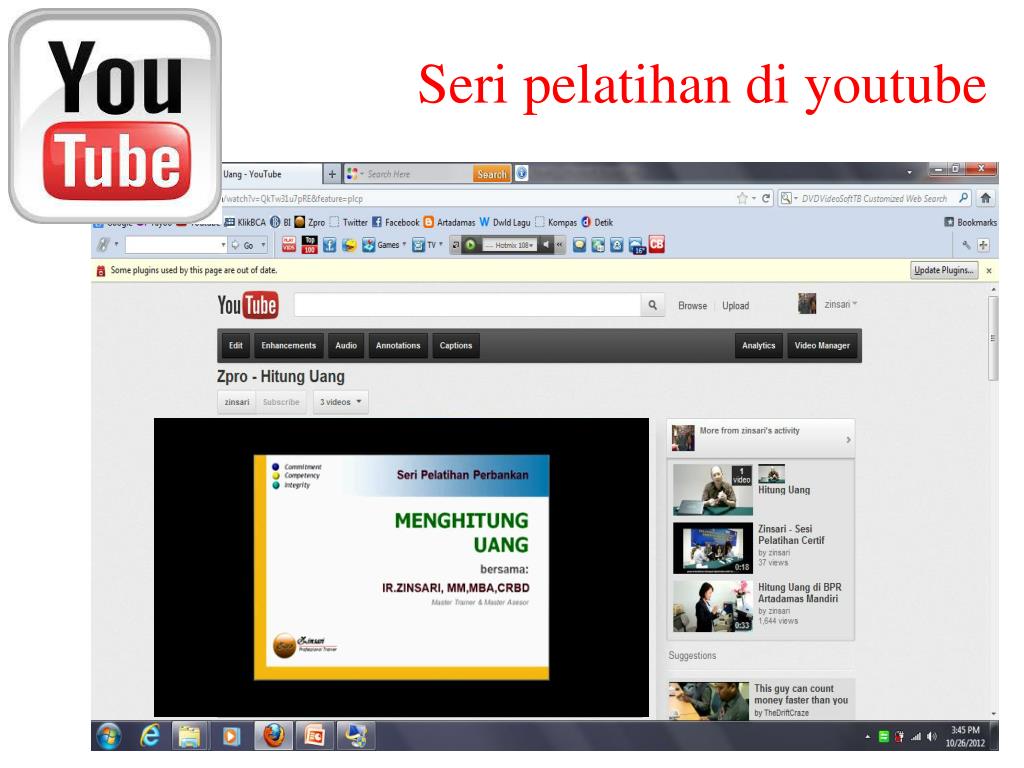Expand the search engine selector dropdown
This screenshot has height=768, width=1024.
coord(790,198)
